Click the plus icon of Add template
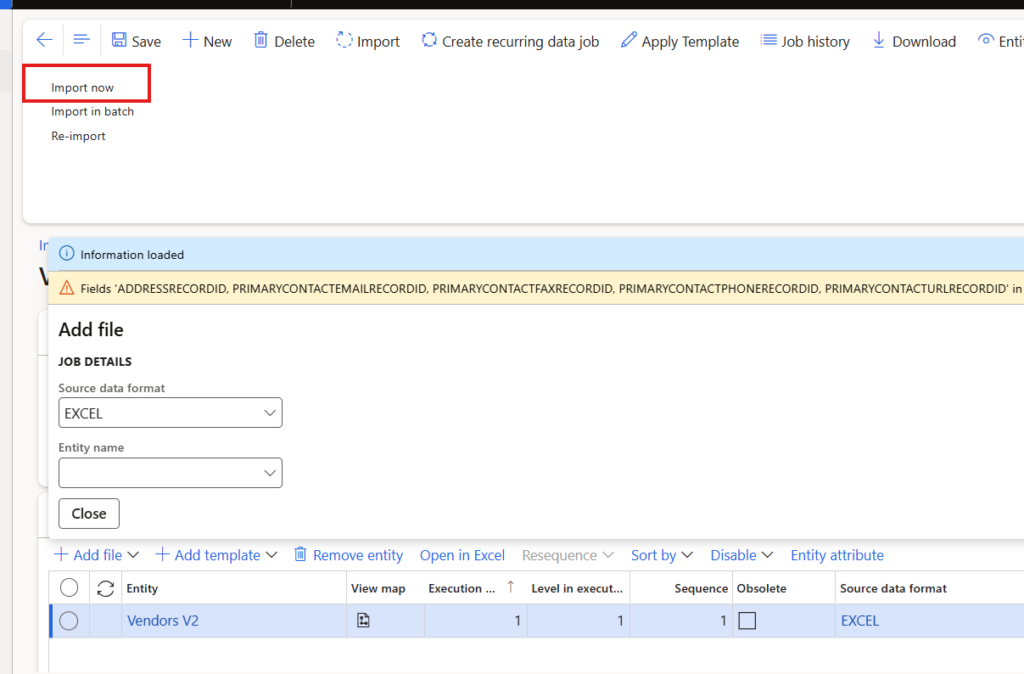This screenshot has width=1024, height=674. pyautogui.click(x=162, y=554)
